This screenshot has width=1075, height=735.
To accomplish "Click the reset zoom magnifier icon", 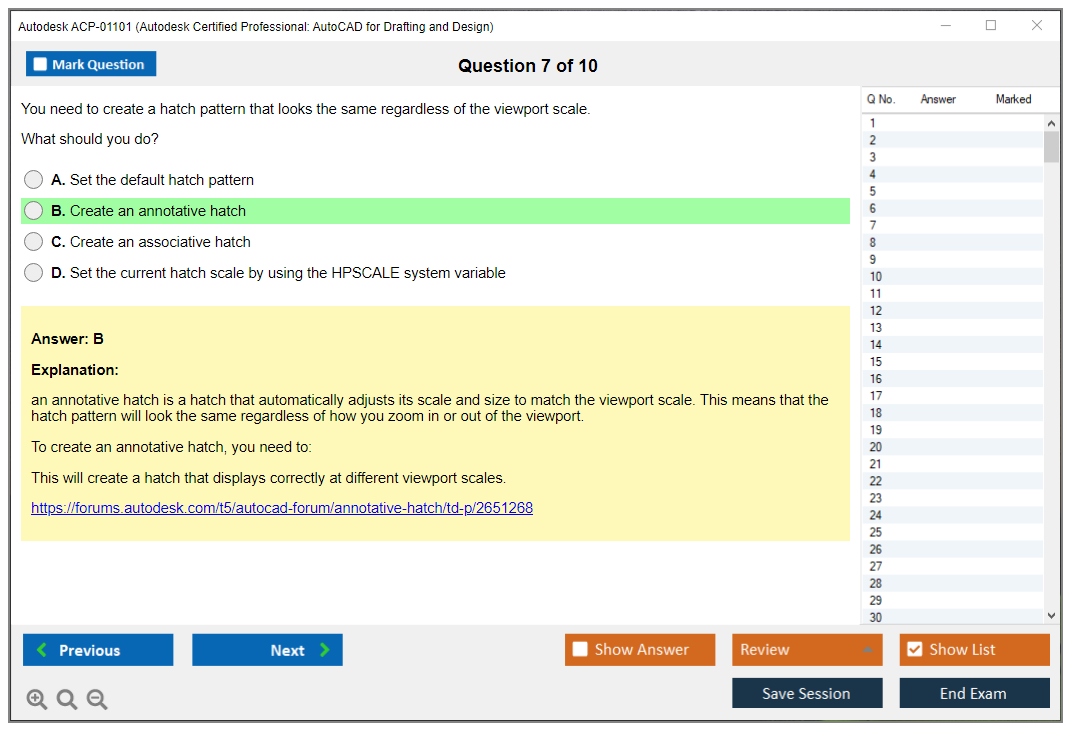I will click(67, 700).
